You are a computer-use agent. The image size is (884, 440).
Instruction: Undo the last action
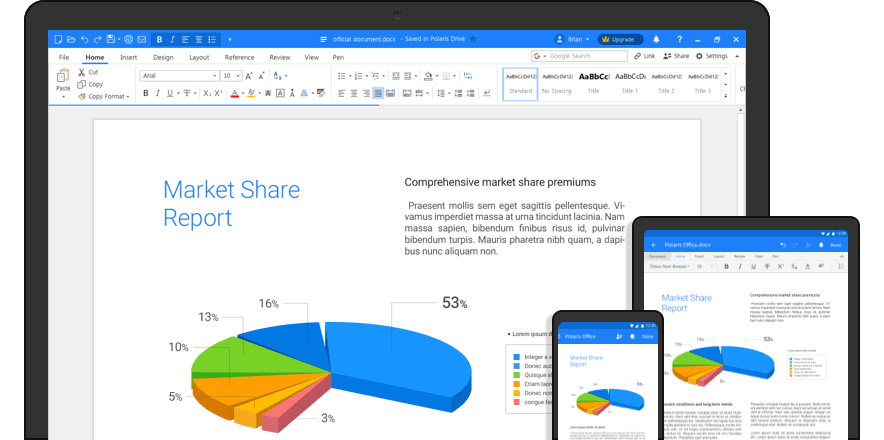85,39
